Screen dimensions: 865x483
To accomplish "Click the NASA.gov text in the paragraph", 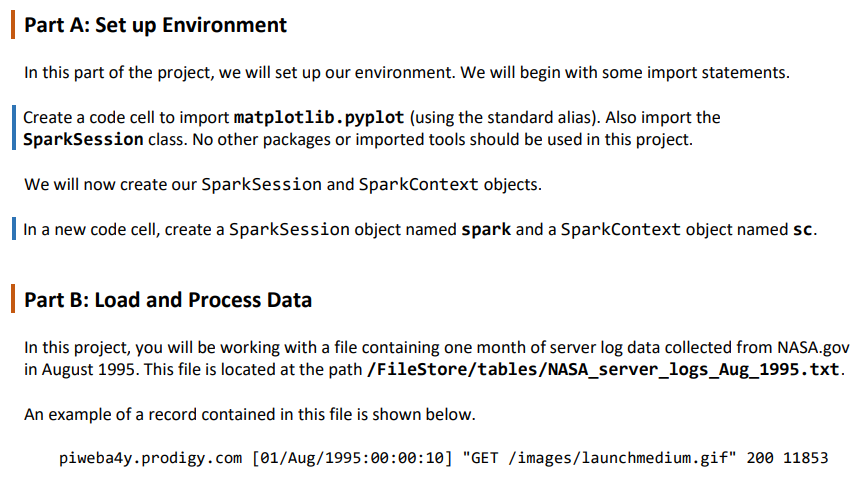I will [x=813, y=347].
